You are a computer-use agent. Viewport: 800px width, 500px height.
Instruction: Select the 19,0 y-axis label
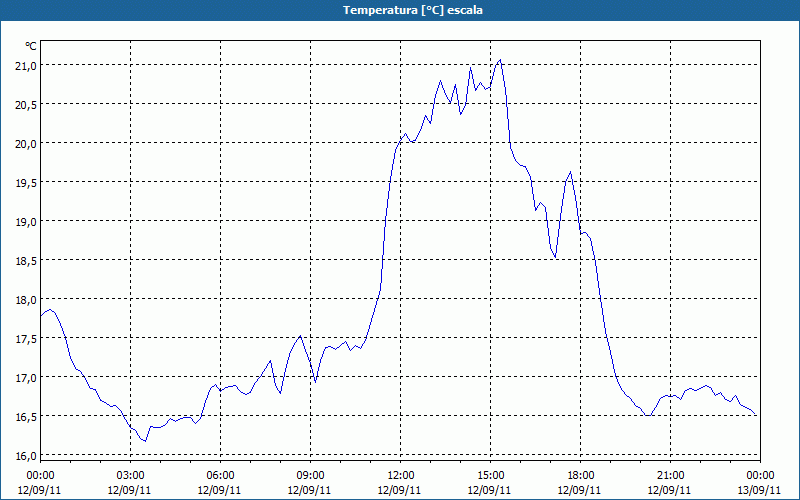[26, 221]
